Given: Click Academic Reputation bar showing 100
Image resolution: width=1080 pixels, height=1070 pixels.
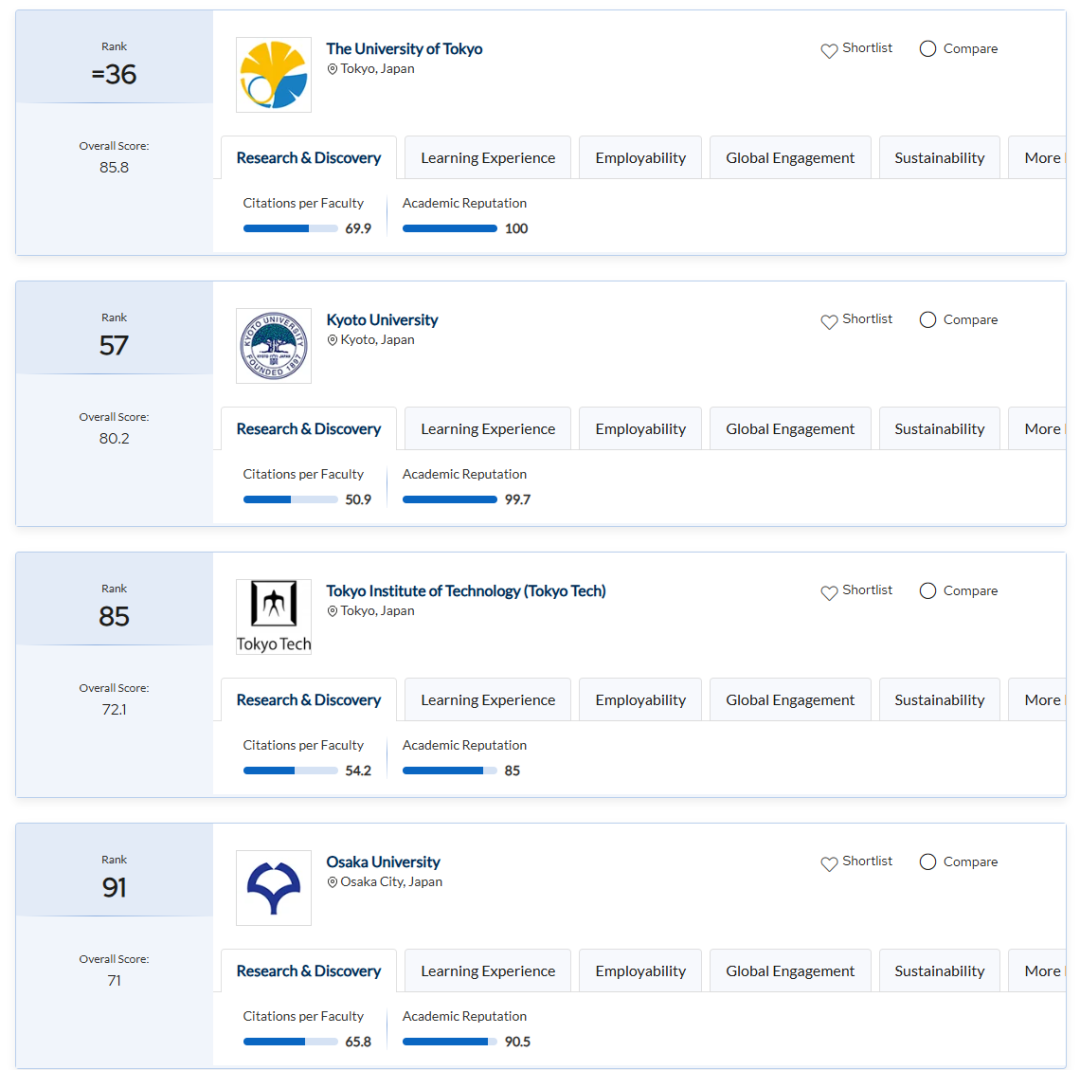Looking at the screenshot, I should coord(450,229).
